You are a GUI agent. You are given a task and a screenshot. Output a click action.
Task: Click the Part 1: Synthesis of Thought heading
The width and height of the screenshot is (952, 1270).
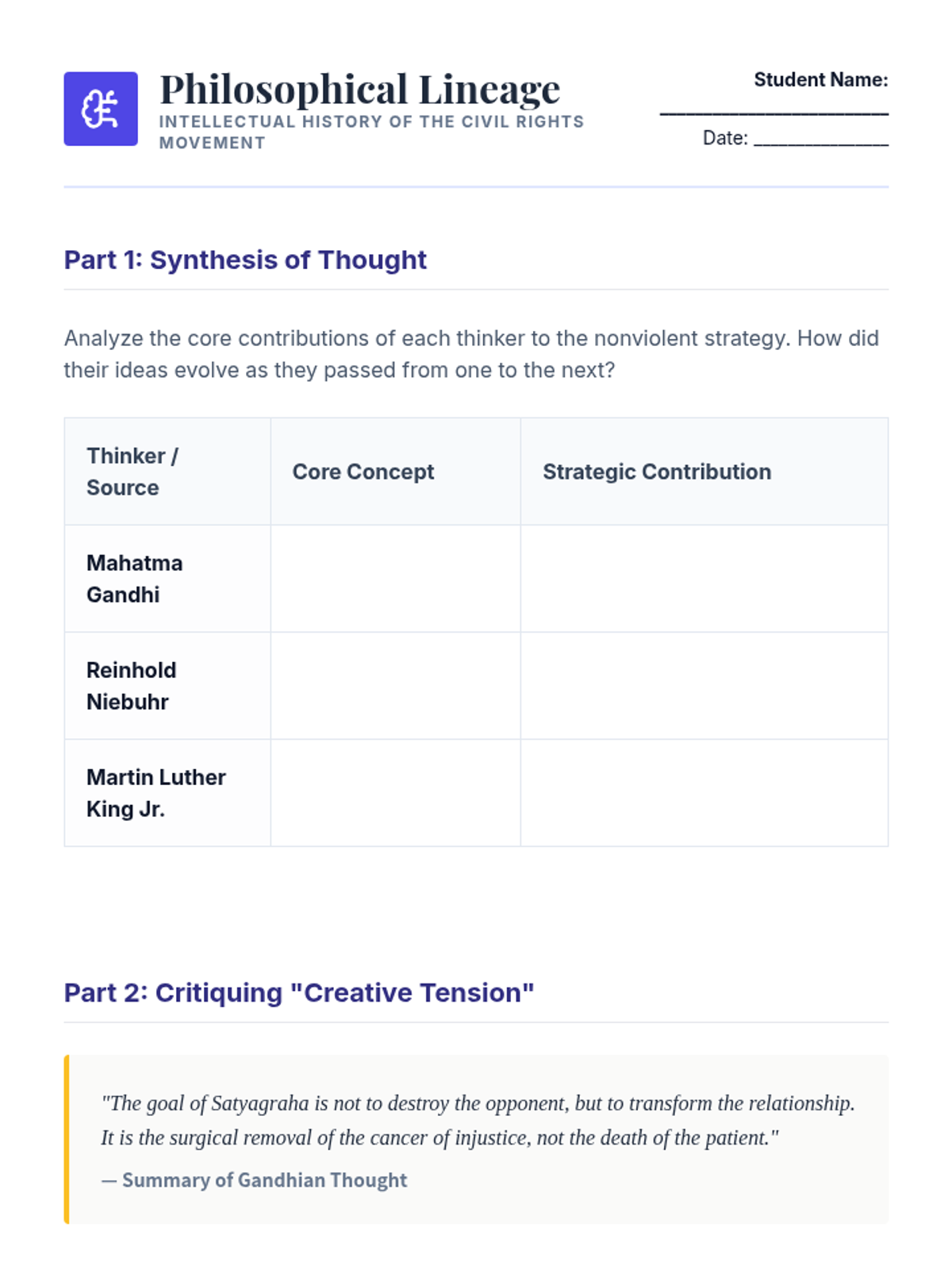tap(245, 260)
